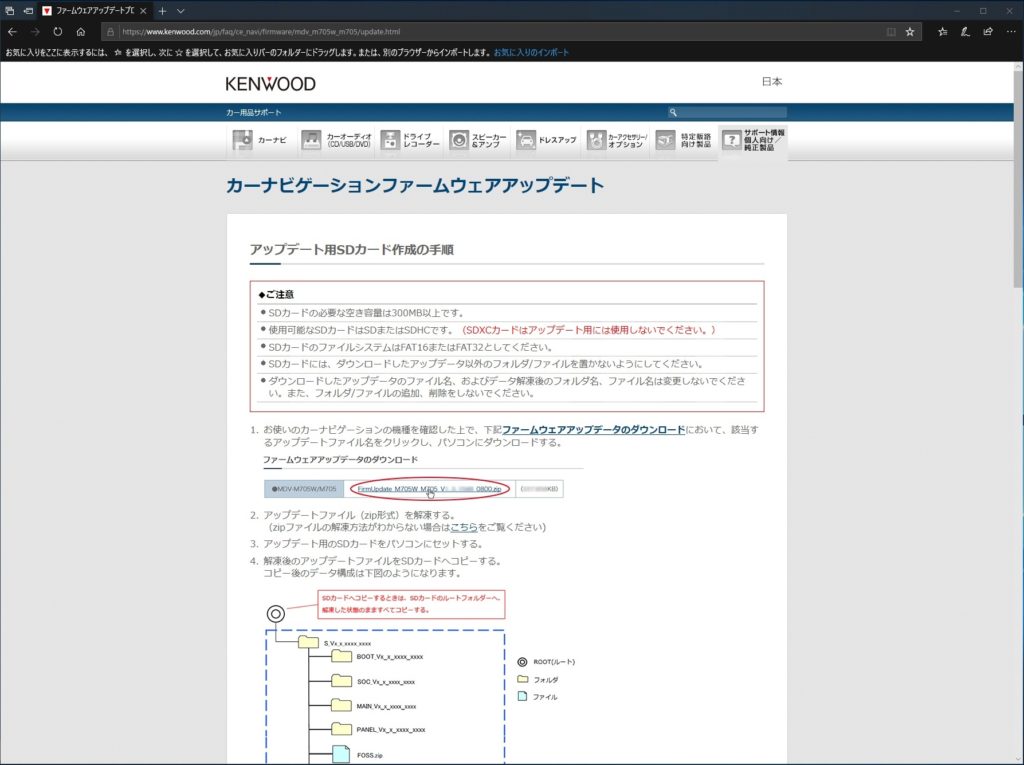Open the add notes pen icon
The image size is (1024, 765).
coord(965,31)
